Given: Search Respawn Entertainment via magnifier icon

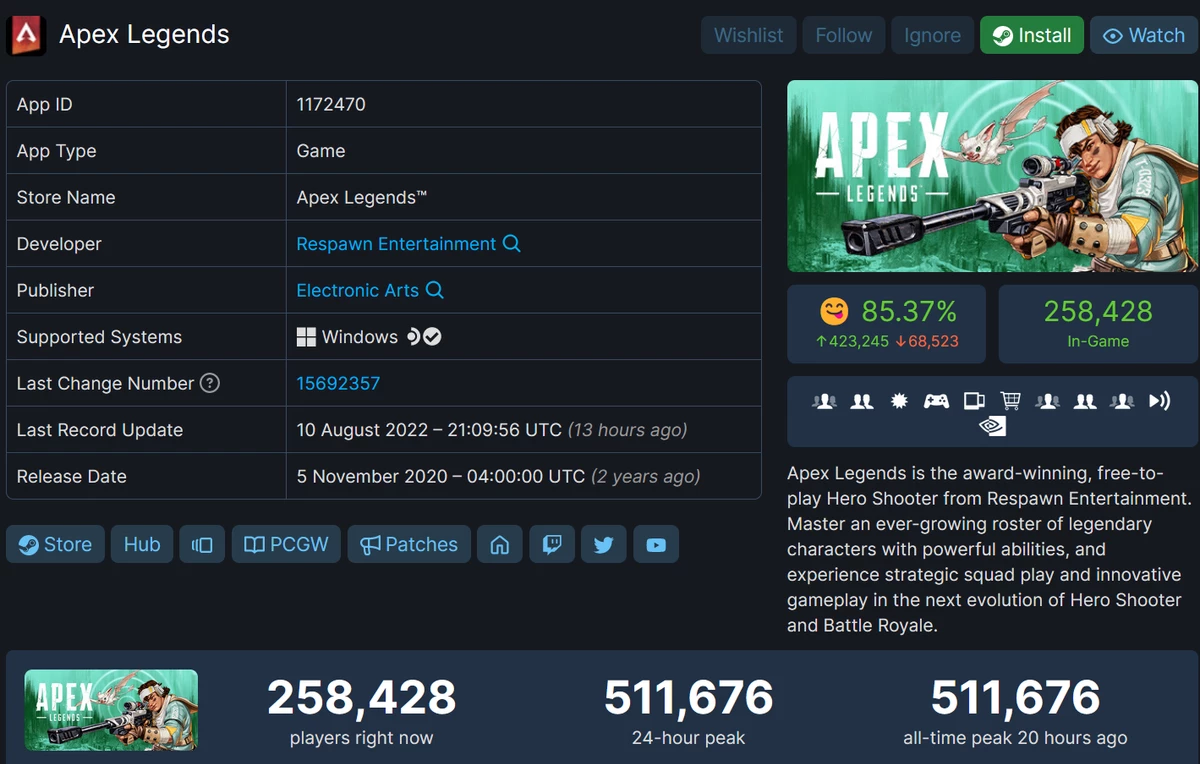Looking at the screenshot, I should tap(511, 243).
